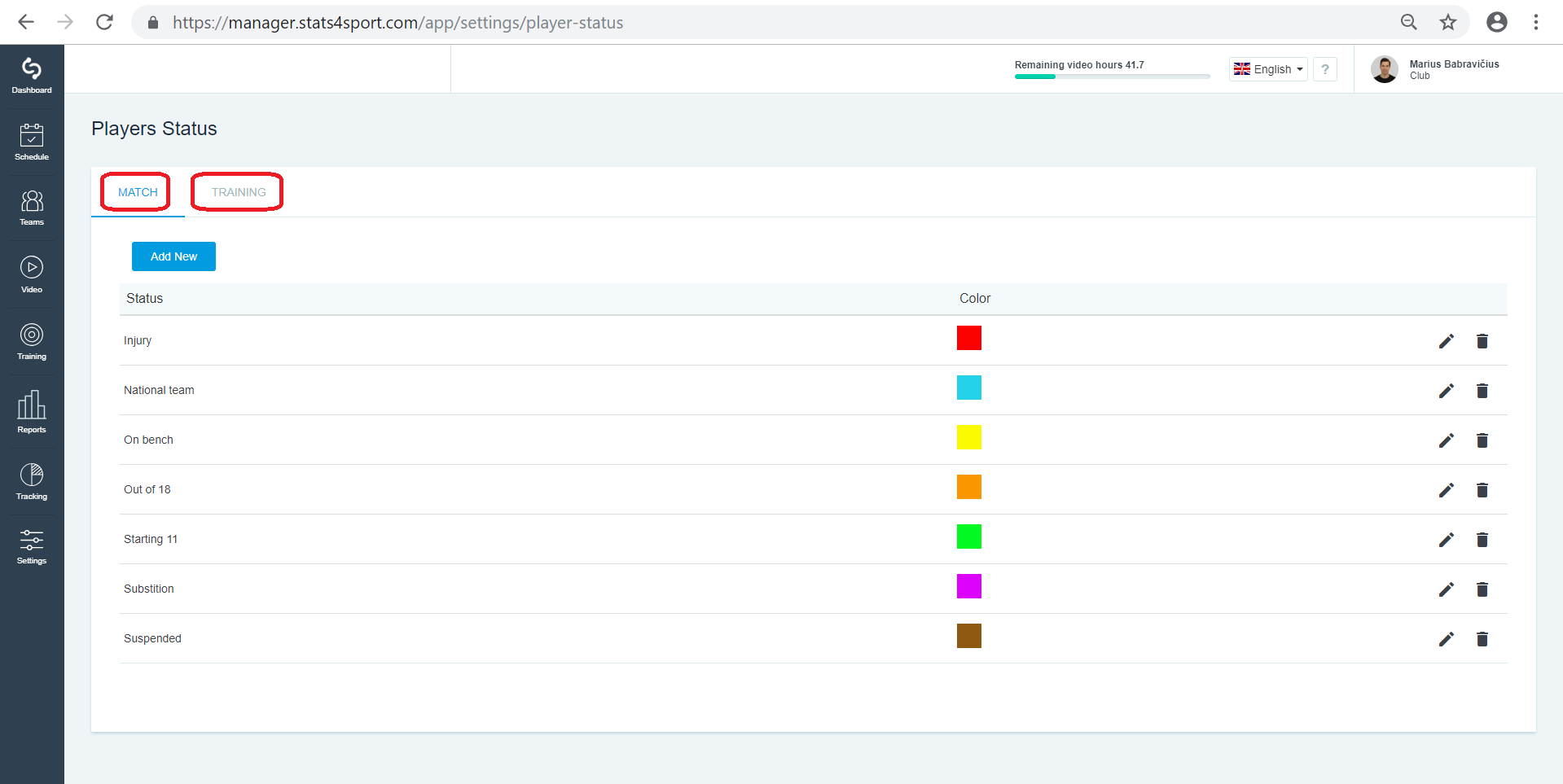Viewport: 1563px width, 784px height.
Task: Edit the Starting 11 status
Action: click(x=1446, y=540)
